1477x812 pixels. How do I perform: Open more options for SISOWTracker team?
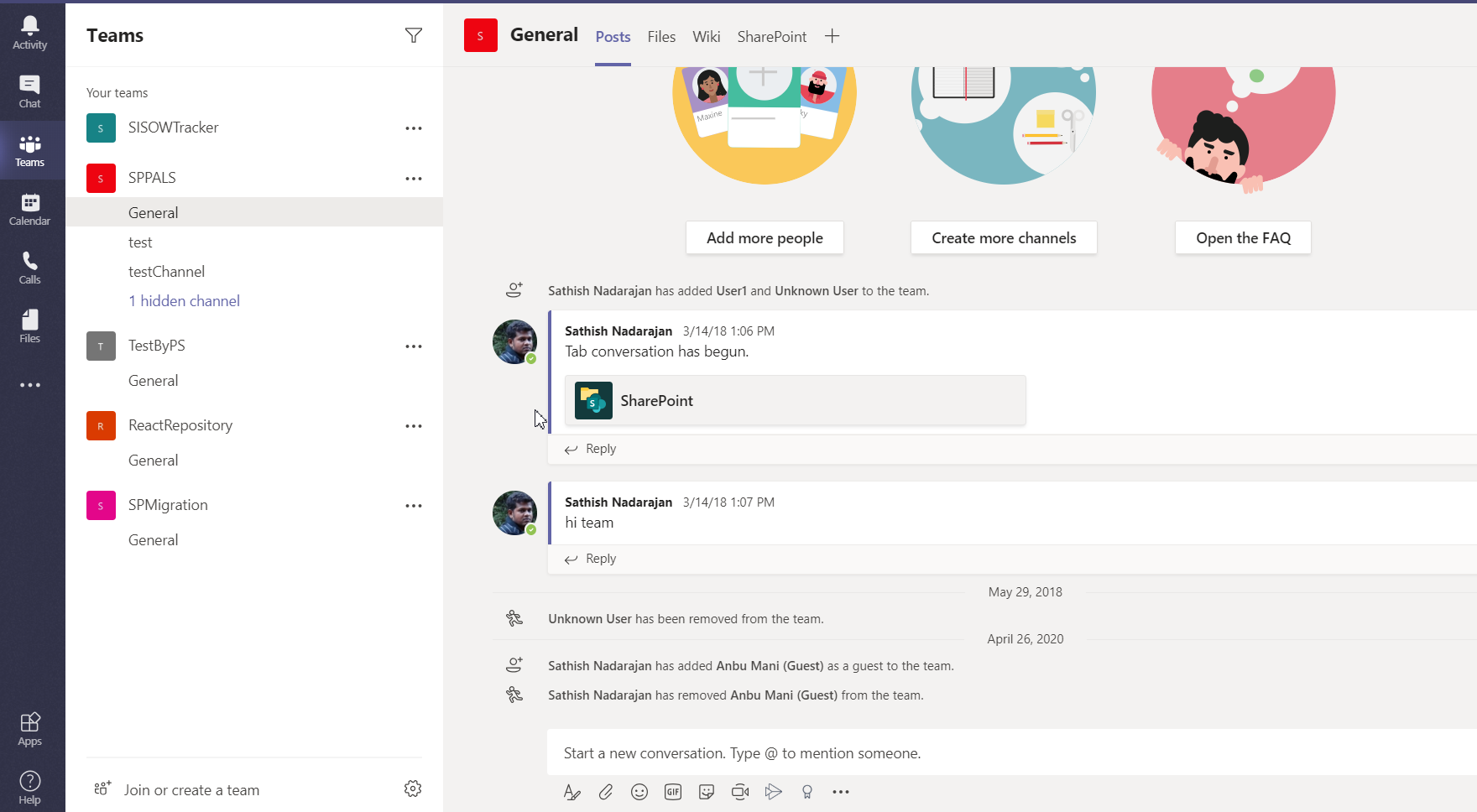(x=413, y=128)
